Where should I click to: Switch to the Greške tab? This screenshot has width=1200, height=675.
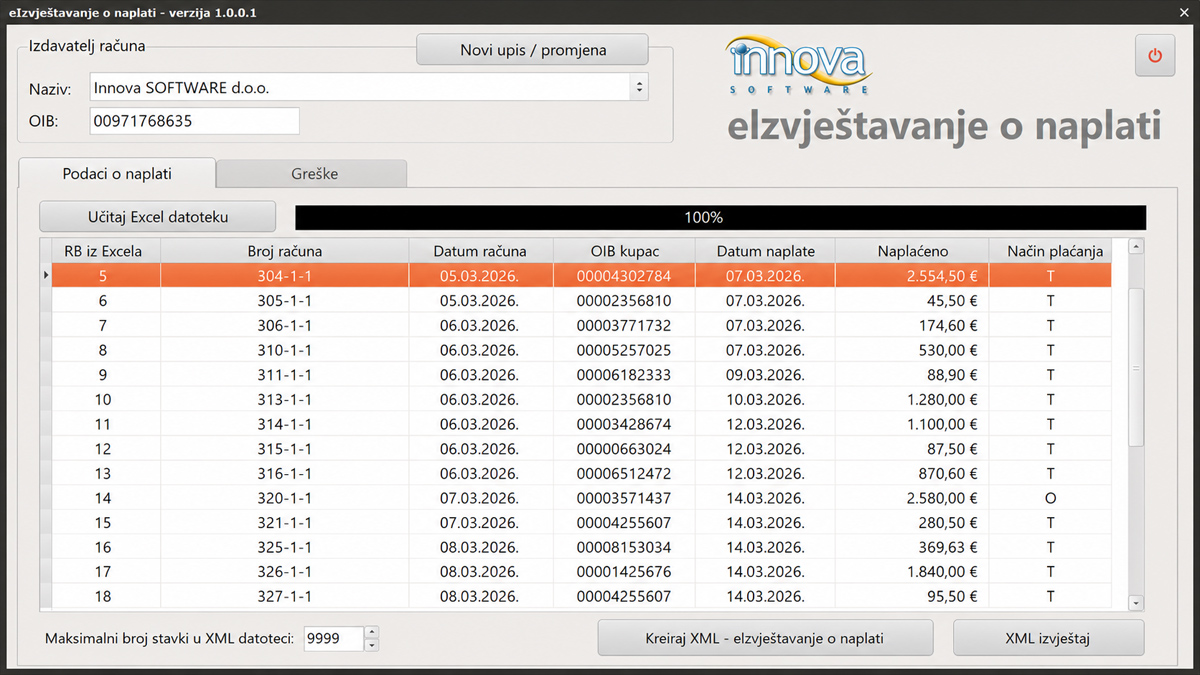click(313, 174)
